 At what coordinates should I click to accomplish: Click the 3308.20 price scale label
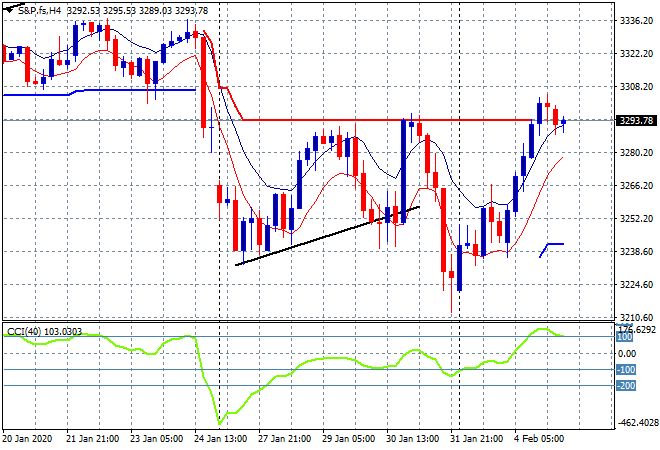tap(636, 87)
